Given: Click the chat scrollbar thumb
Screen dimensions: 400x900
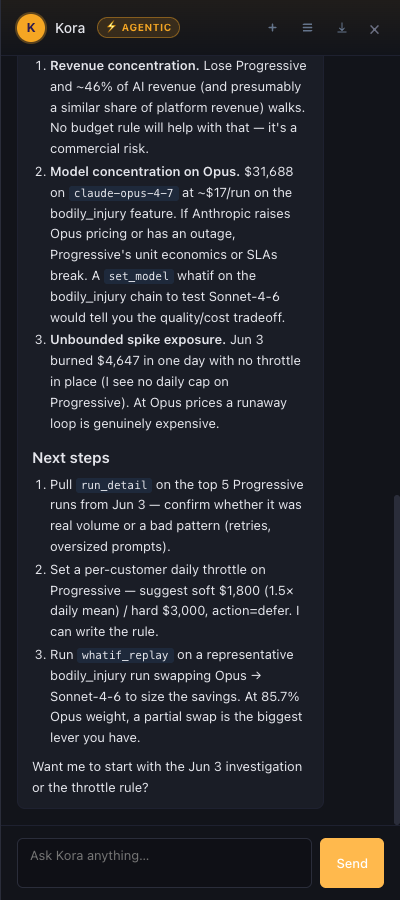Looking at the screenshot, I should point(397,659).
